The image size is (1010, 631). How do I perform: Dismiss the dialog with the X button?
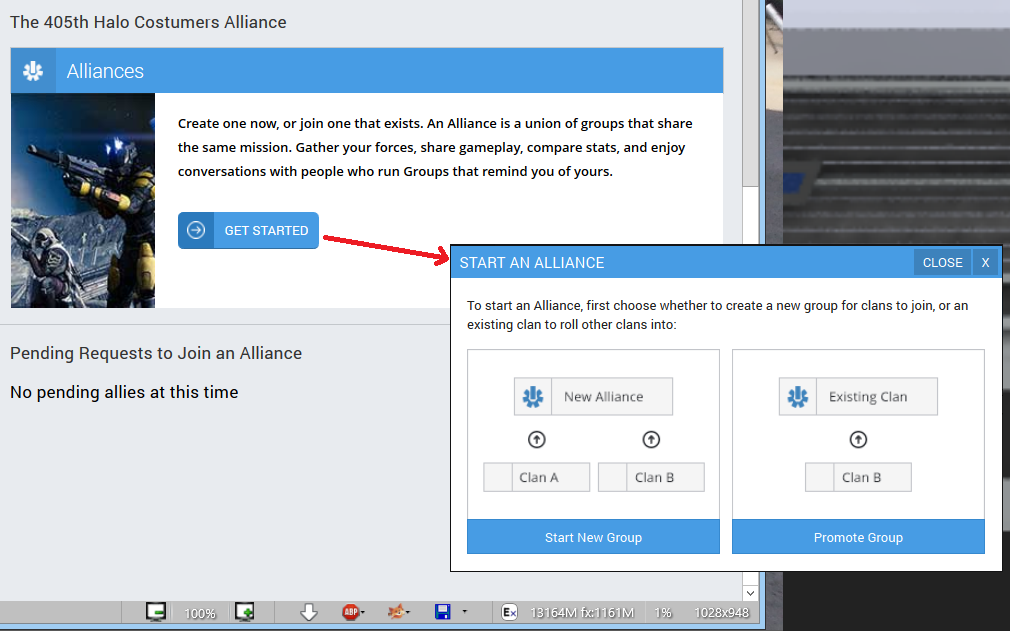[986, 263]
